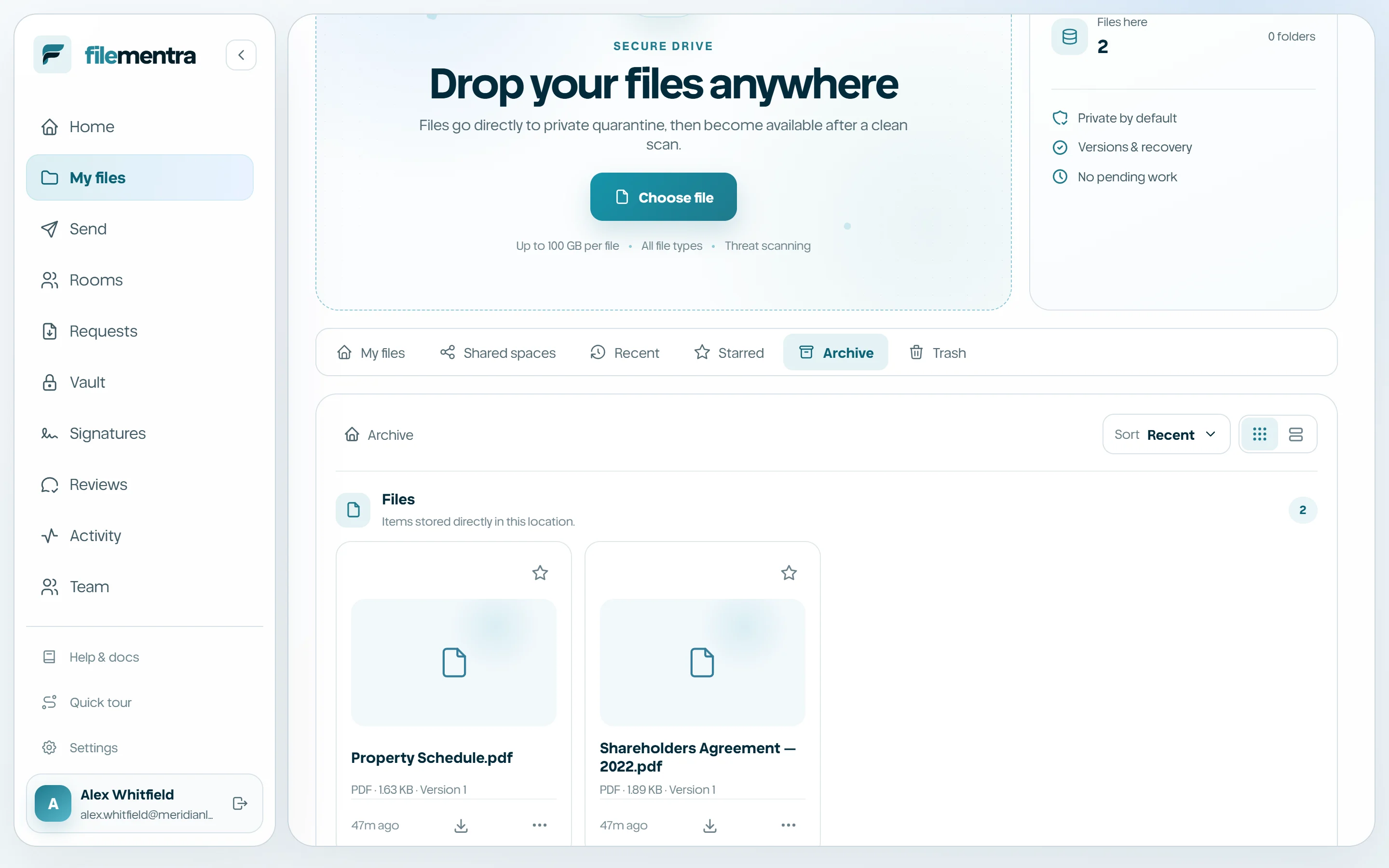Open the Requests page
This screenshot has width=1389, height=868.
click(139, 331)
